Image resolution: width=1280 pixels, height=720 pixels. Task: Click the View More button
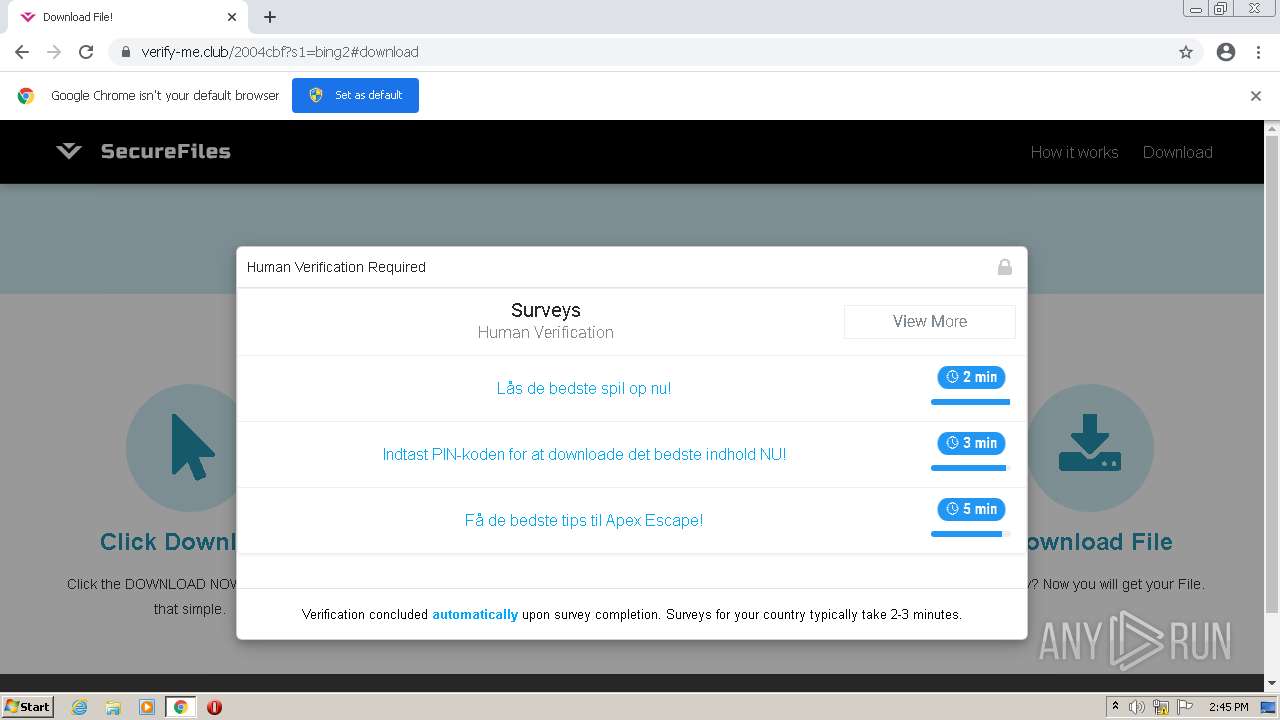(929, 321)
